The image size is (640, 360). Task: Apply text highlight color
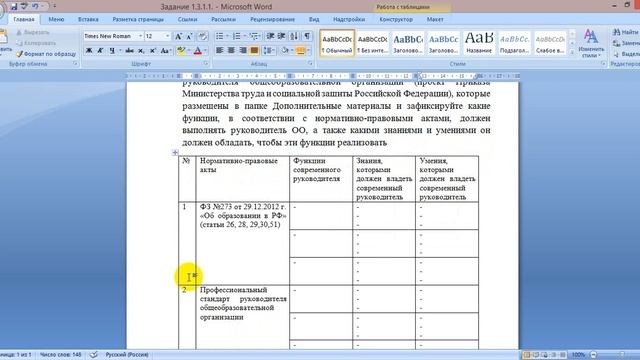pos(181,51)
